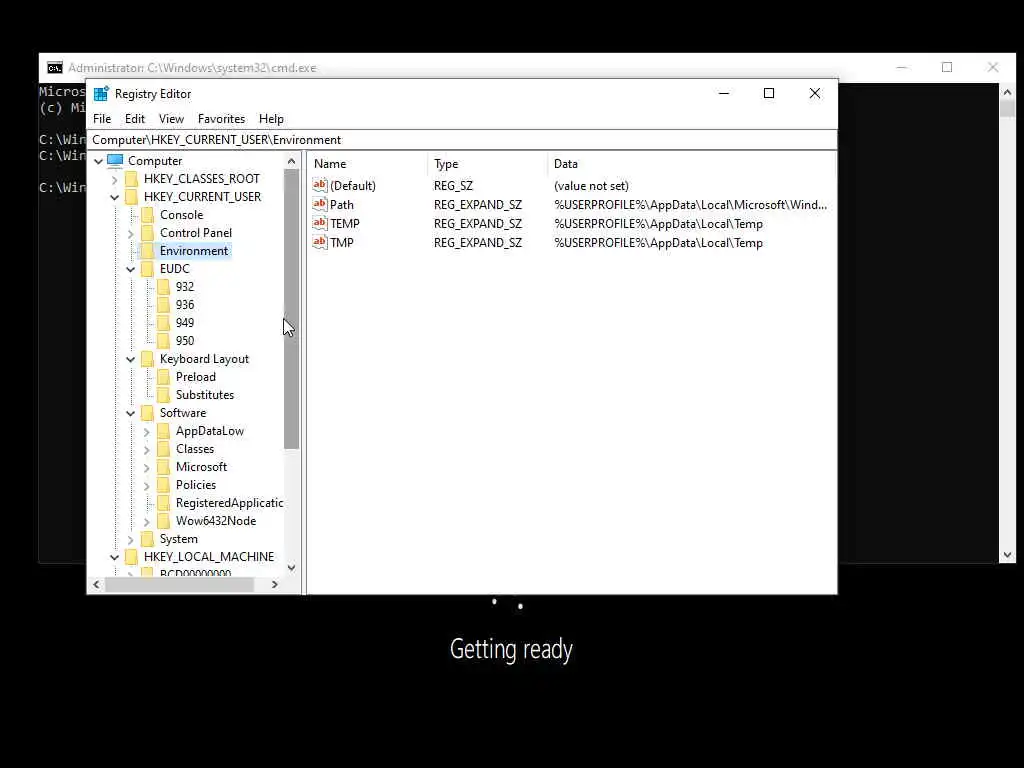Click the AppDataLow folder icon

[164, 431]
